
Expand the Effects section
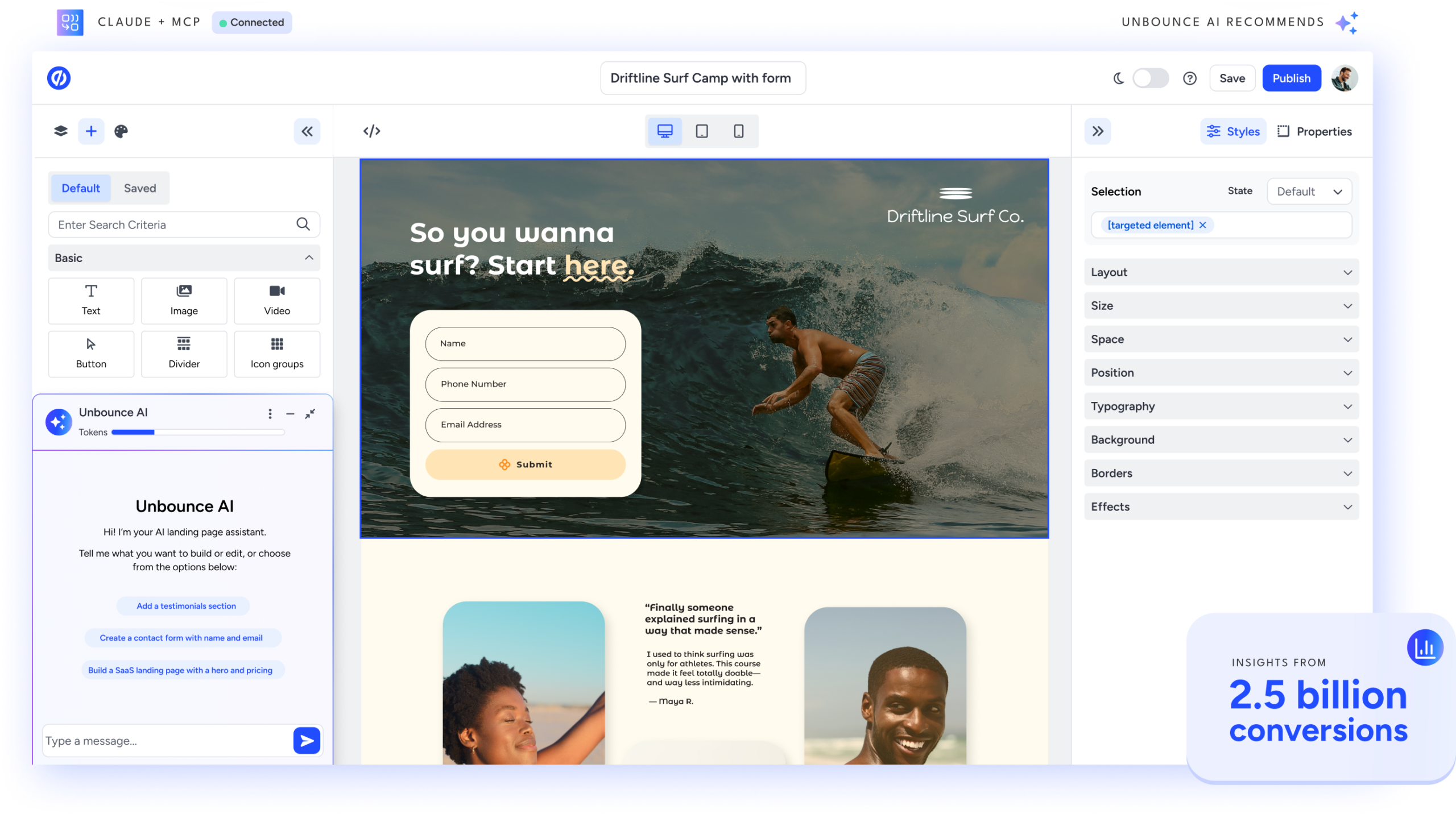click(1222, 507)
